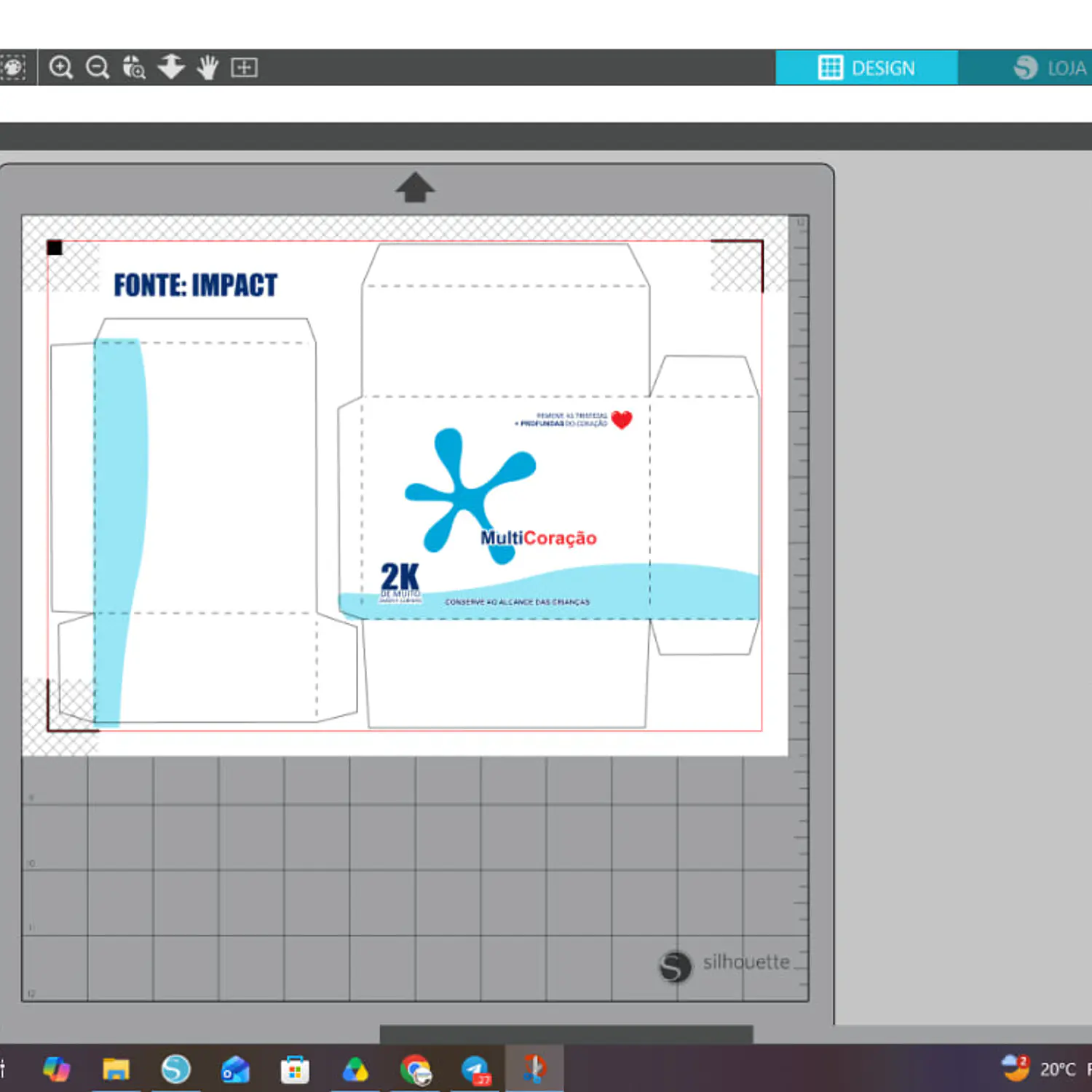1092x1092 pixels.
Task: Click the Select by Color palette icon
Action: pos(12,68)
